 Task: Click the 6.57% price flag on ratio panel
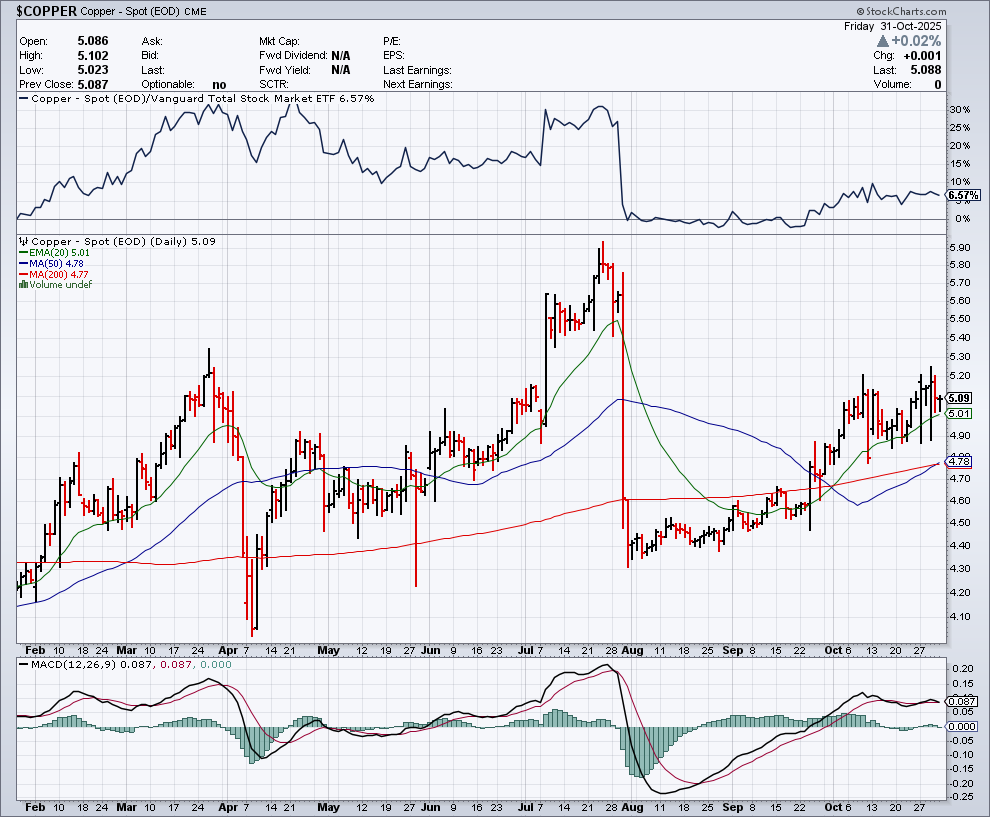(961, 195)
